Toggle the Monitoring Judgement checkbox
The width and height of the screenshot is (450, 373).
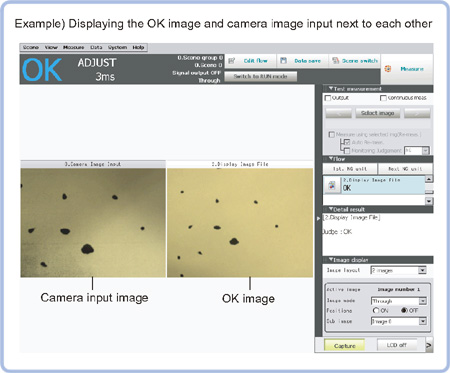pos(347,151)
